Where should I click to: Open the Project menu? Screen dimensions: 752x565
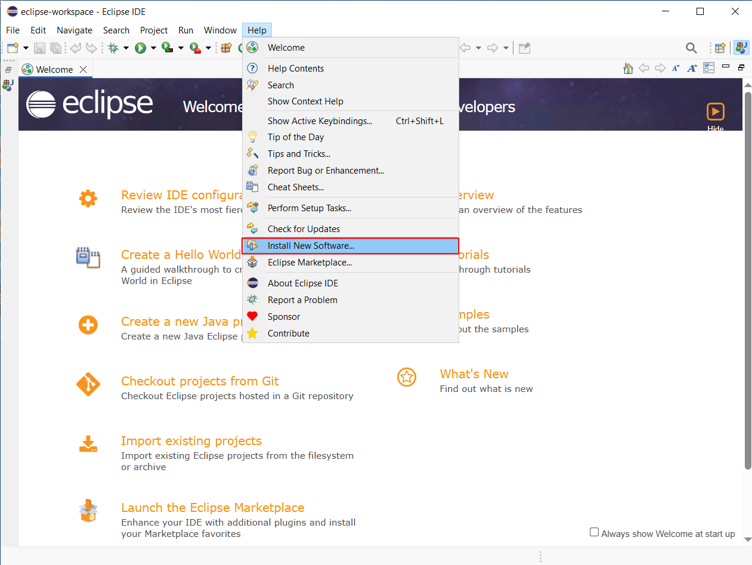(153, 30)
